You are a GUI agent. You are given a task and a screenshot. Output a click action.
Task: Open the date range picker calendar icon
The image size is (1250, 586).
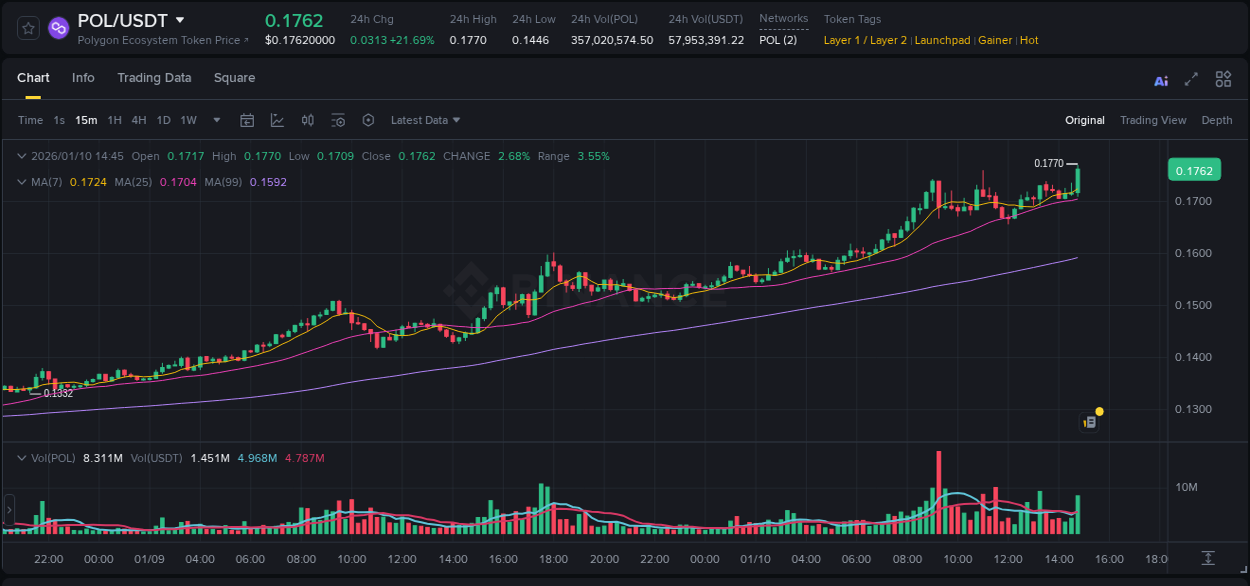tap(247, 119)
